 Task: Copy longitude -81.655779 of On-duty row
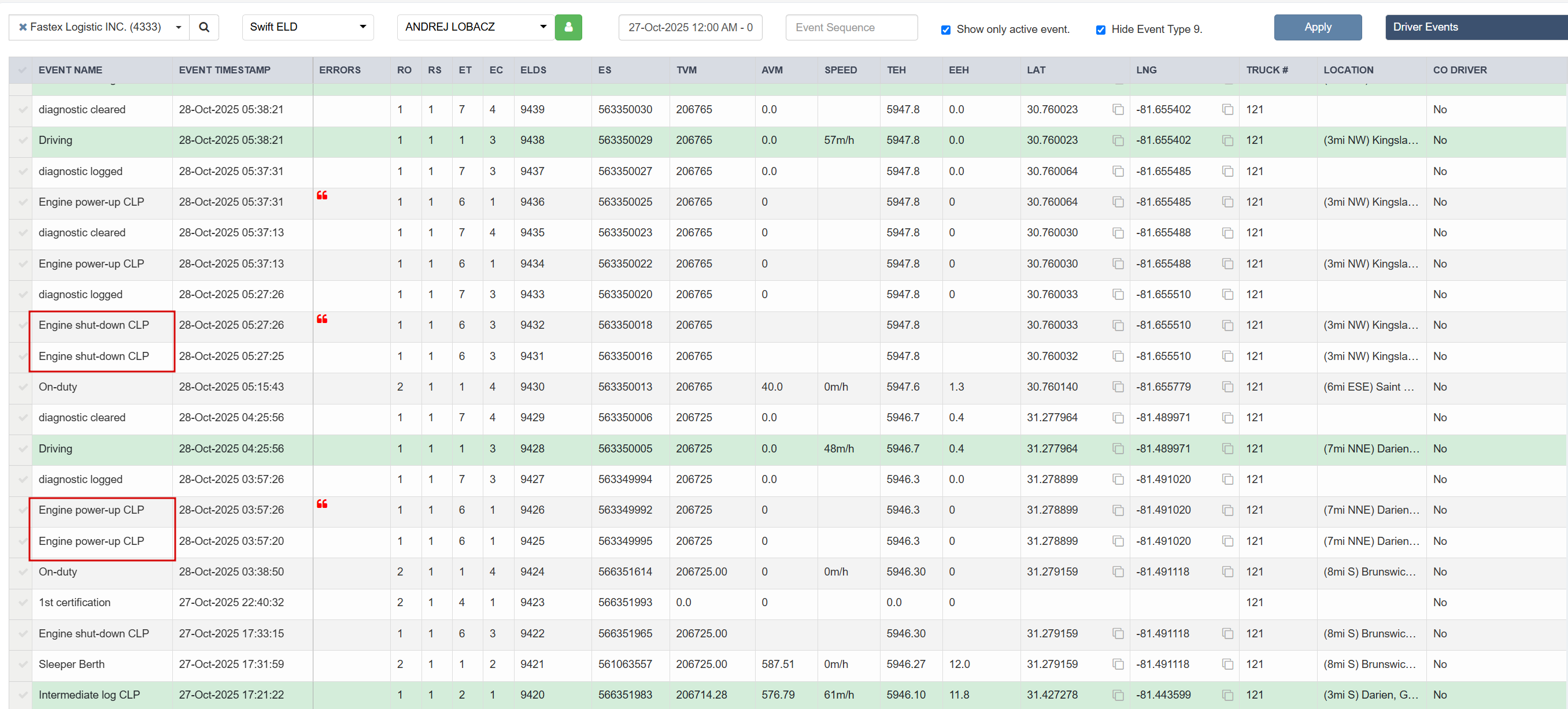[x=1227, y=387]
